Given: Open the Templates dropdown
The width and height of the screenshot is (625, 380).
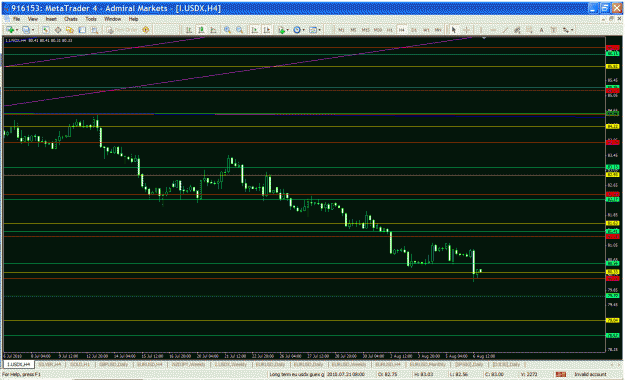Looking at the screenshot, I should coord(314,30).
